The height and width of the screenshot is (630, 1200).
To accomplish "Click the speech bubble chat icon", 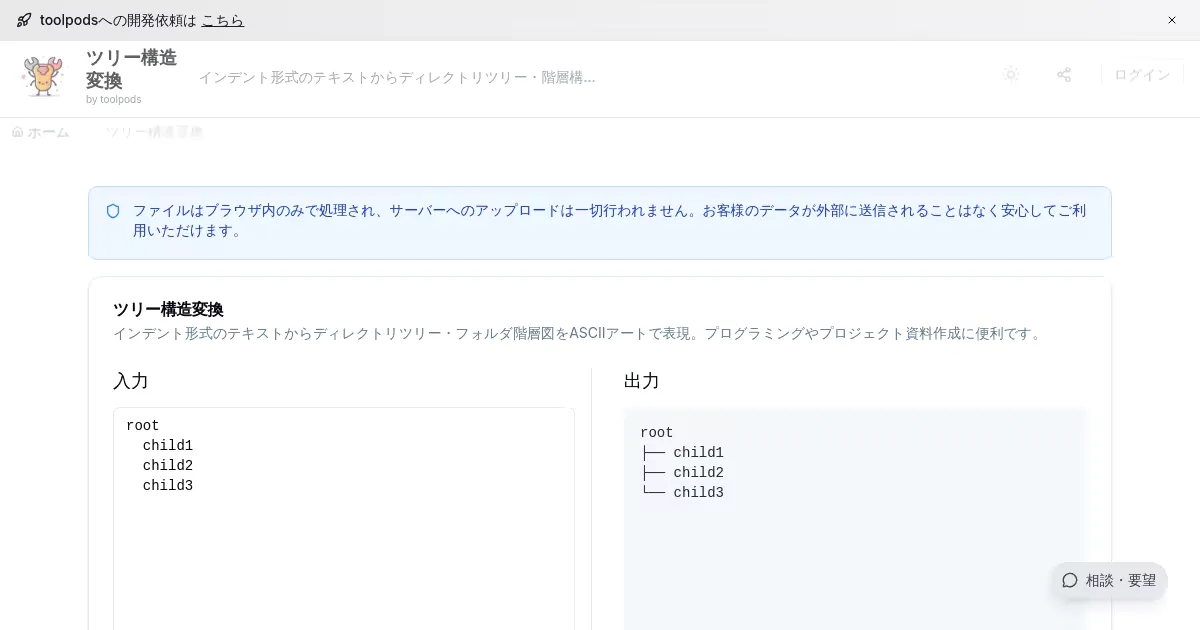I will pos(1070,580).
